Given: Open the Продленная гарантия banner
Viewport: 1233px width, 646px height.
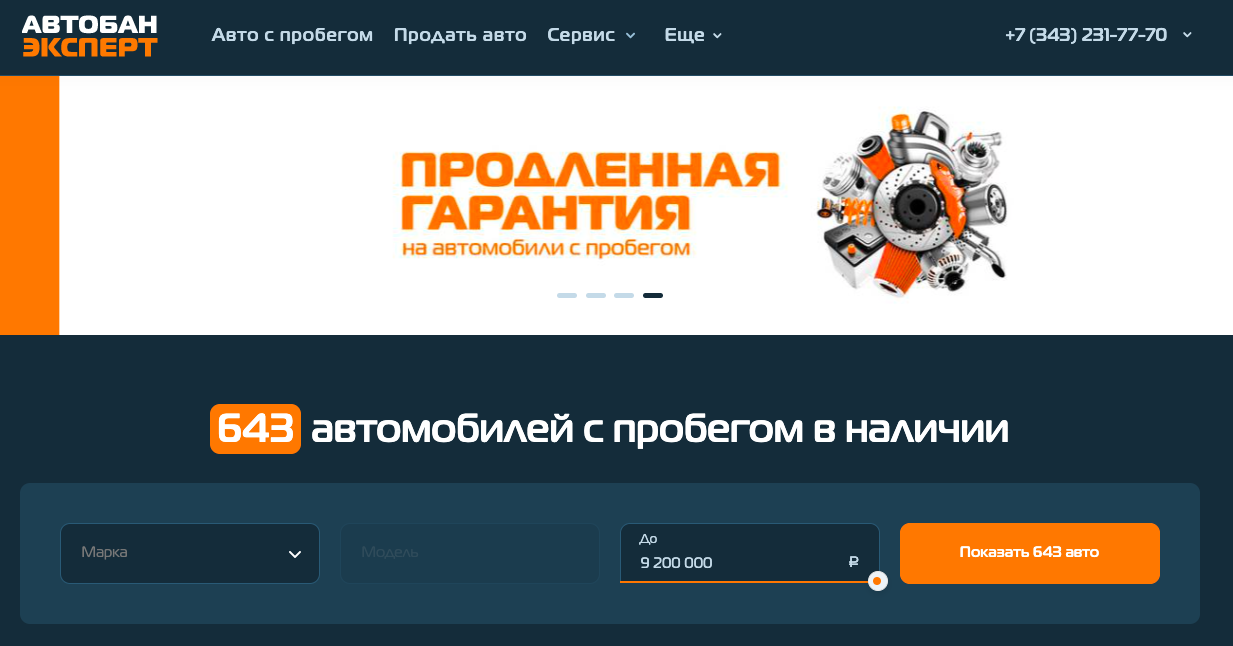Looking at the screenshot, I should pyautogui.click(x=646, y=205).
